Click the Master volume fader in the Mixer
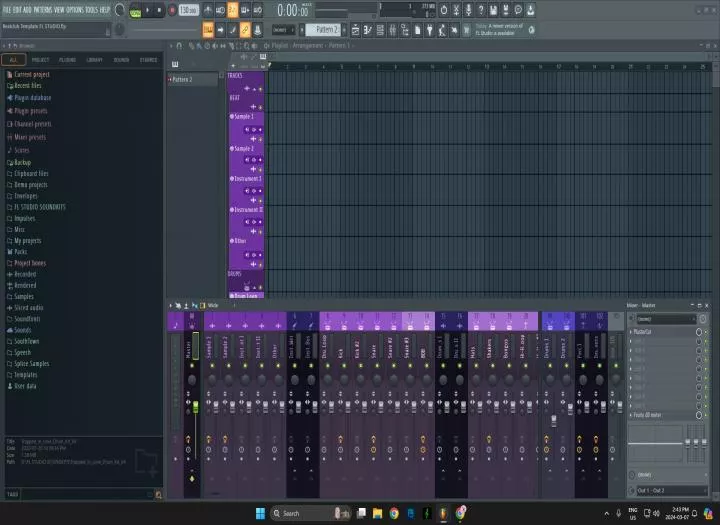 tap(196, 406)
